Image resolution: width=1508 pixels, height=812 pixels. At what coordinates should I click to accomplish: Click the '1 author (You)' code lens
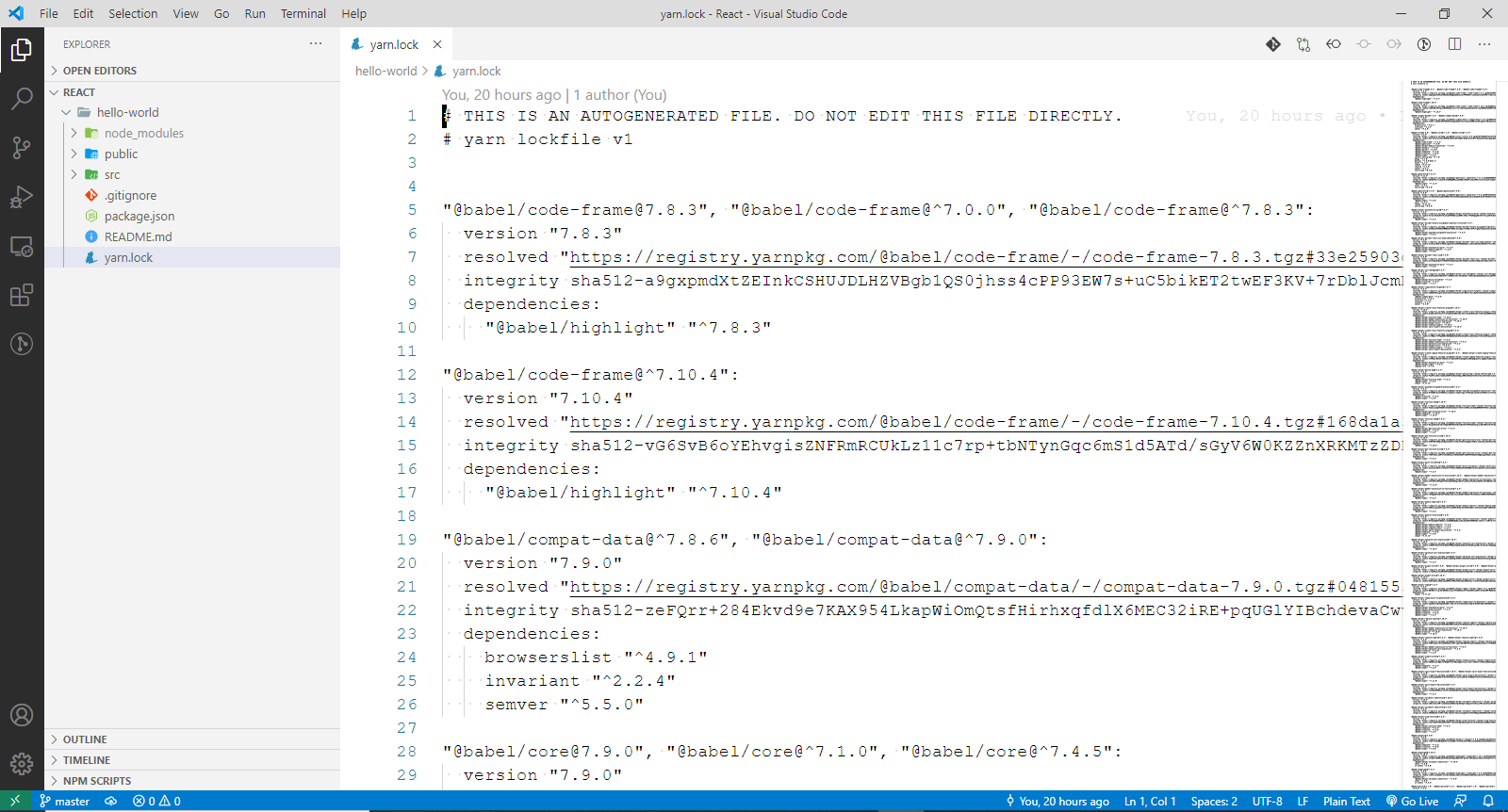click(x=620, y=95)
